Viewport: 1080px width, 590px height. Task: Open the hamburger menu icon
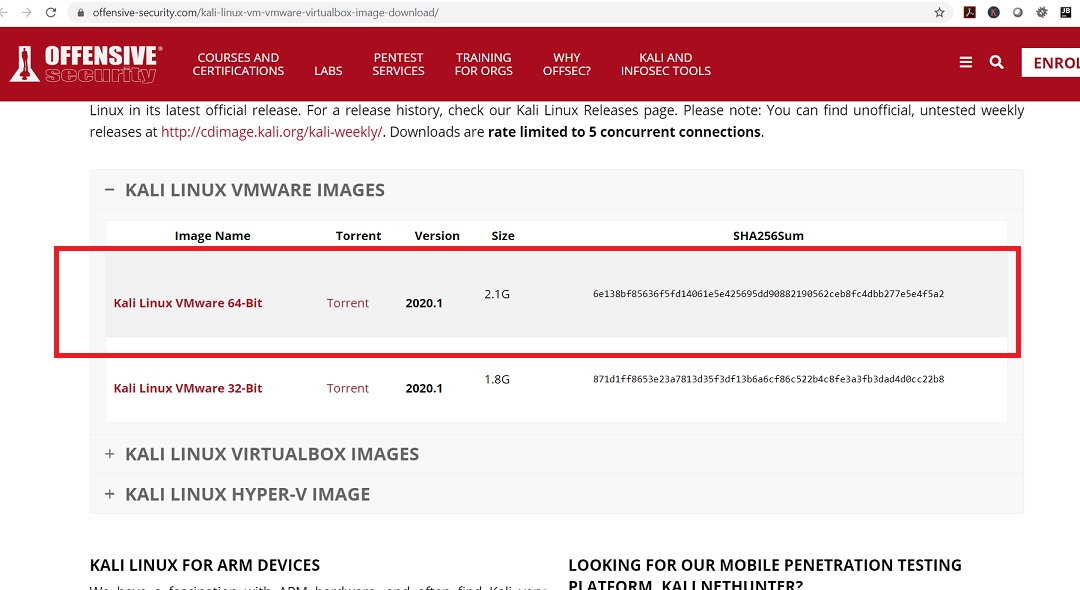click(966, 63)
